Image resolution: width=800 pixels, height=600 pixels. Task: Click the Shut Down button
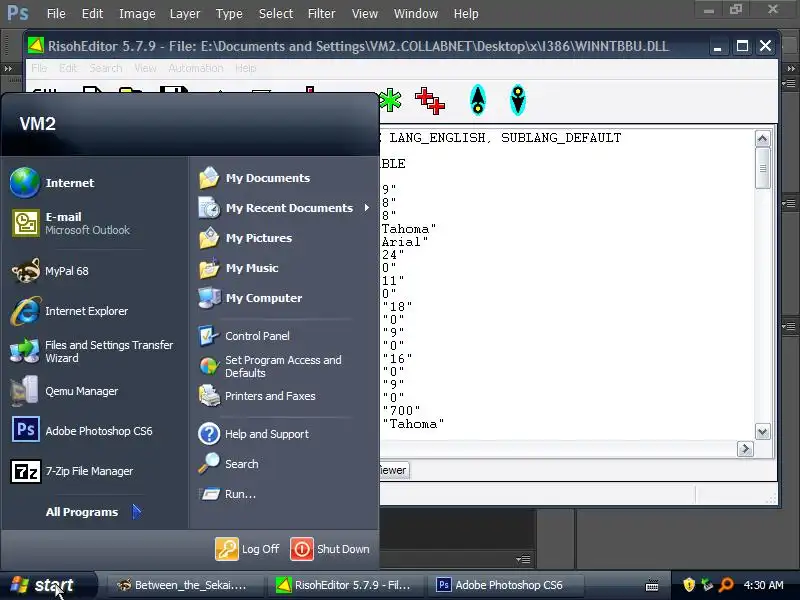click(330, 549)
